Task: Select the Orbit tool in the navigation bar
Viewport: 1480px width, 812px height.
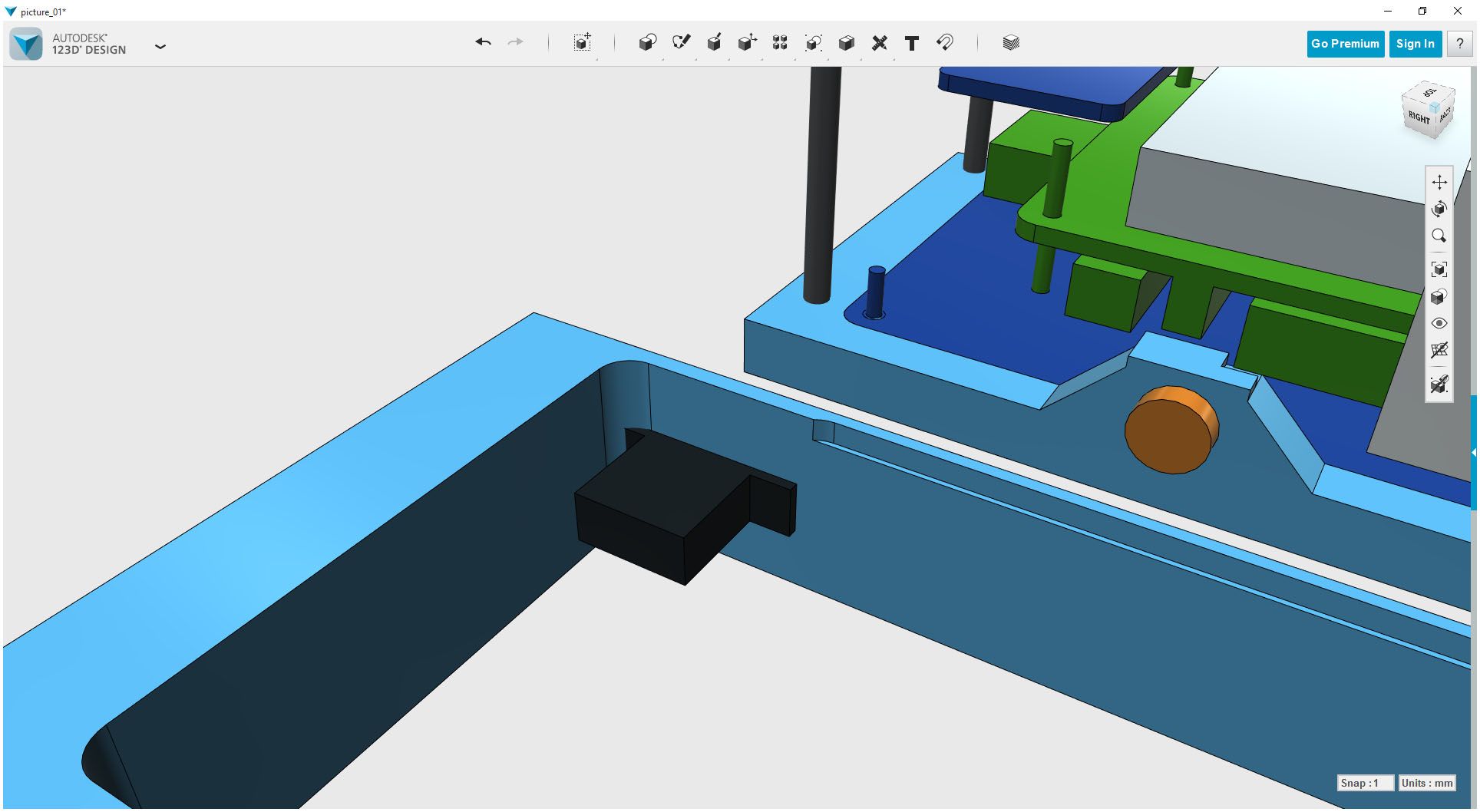Action: pyautogui.click(x=1439, y=209)
